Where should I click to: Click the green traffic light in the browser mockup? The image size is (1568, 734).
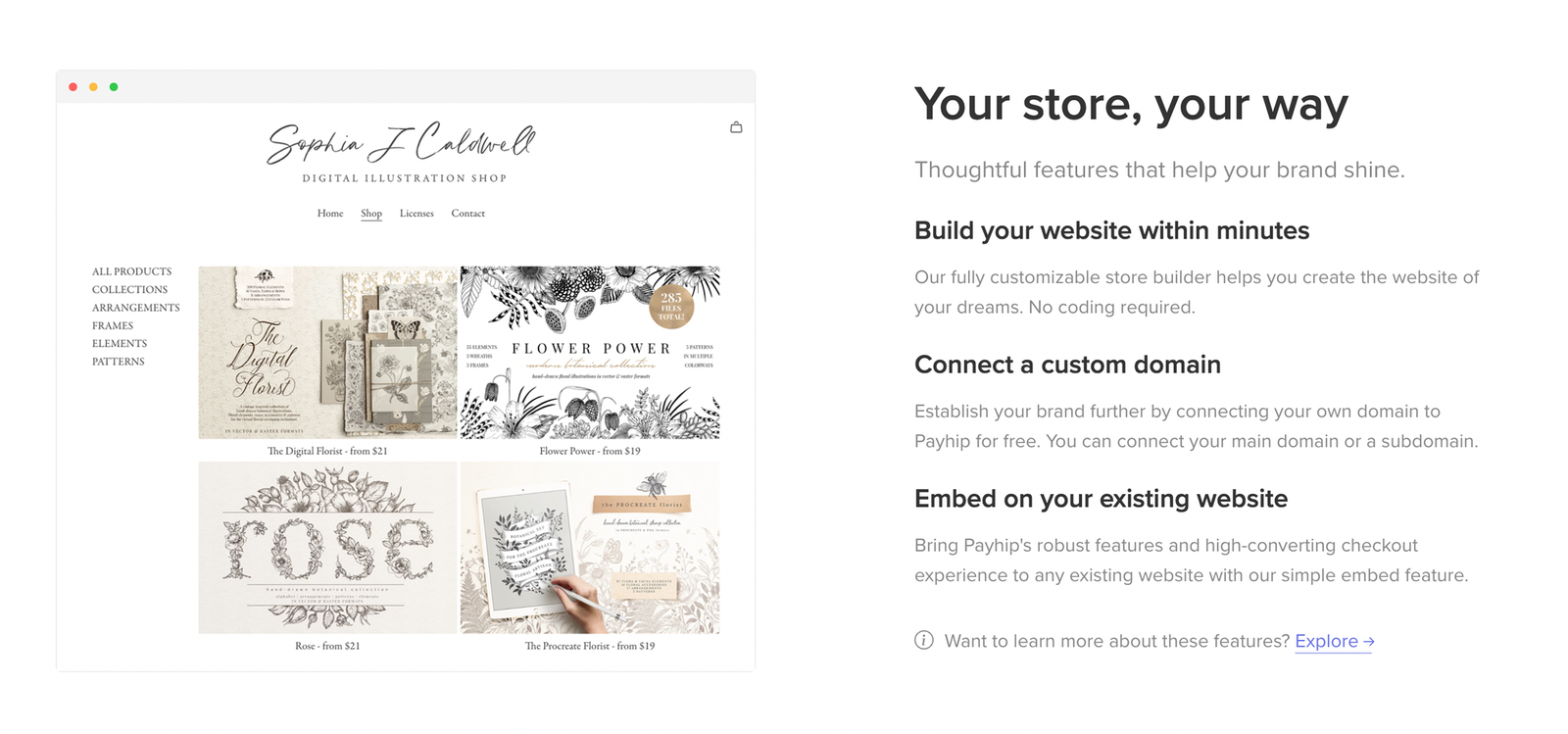(x=115, y=86)
